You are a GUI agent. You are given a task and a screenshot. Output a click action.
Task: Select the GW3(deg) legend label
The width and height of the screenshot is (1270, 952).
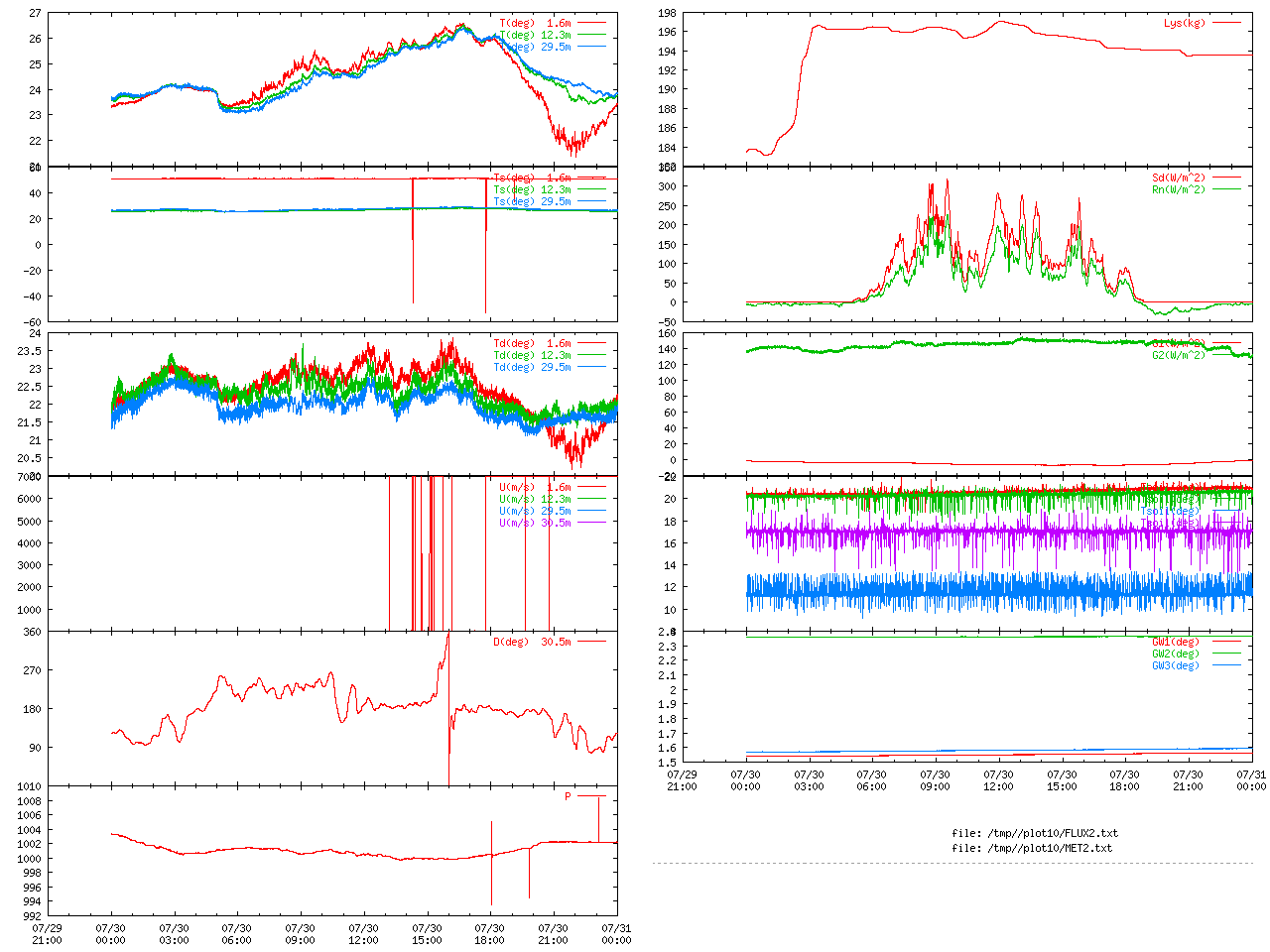coord(1175,665)
